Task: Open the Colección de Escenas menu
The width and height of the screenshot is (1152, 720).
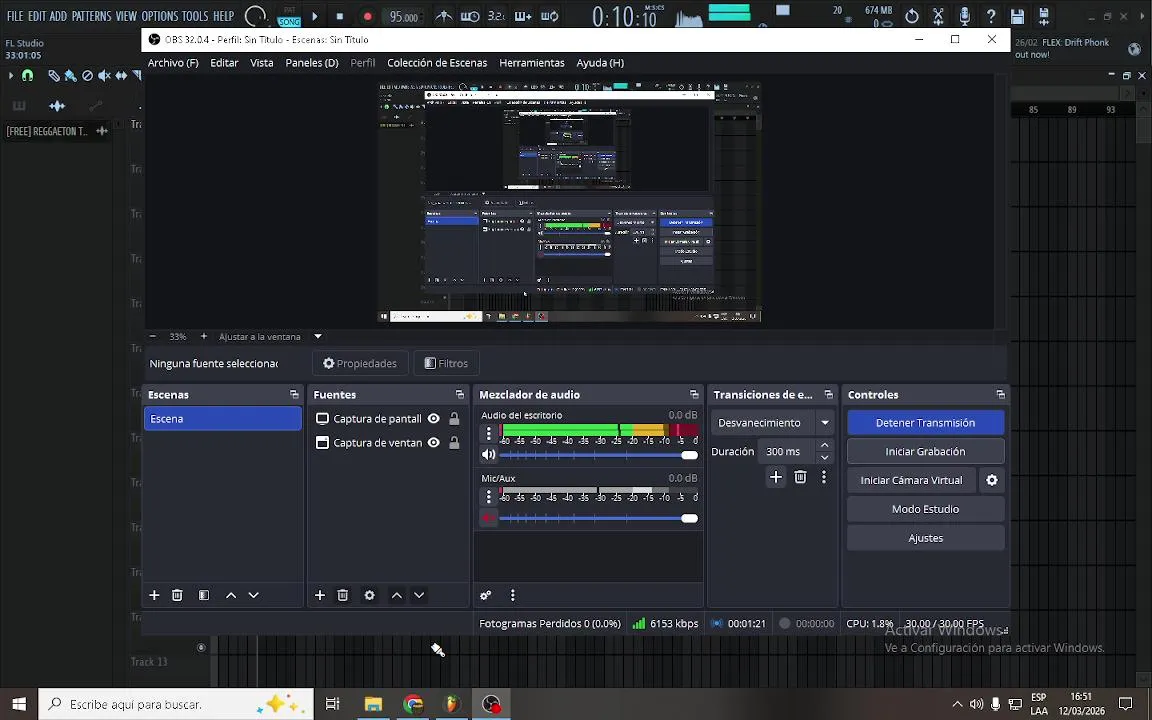Action: tap(437, 62)
